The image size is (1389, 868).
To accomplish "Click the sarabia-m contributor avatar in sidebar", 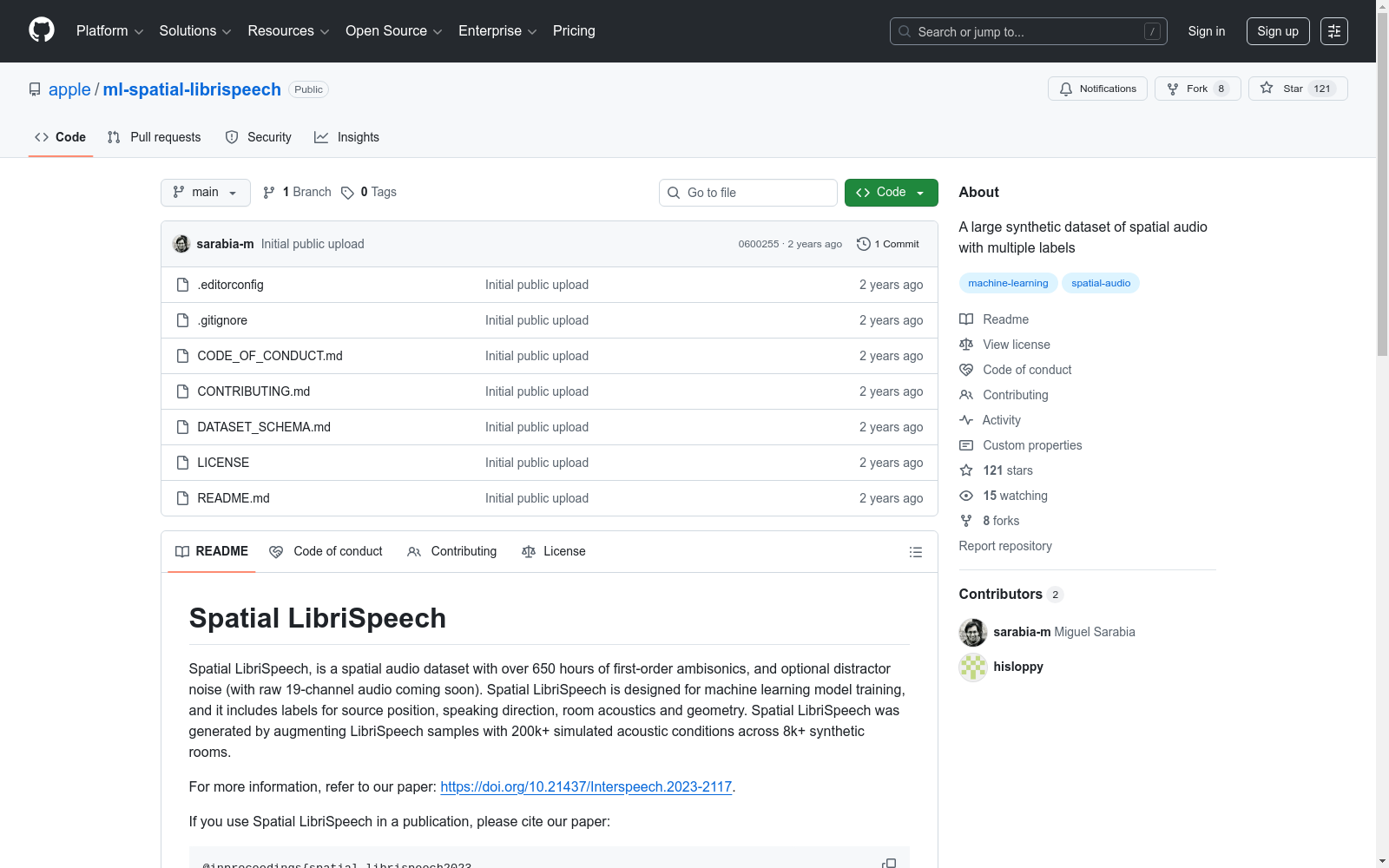I will coord(973,632).
